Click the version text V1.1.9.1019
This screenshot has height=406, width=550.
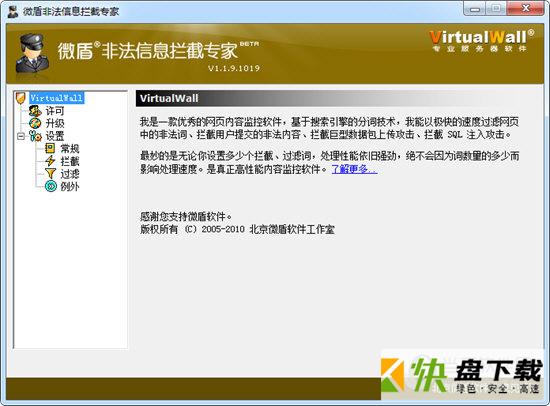234,68
